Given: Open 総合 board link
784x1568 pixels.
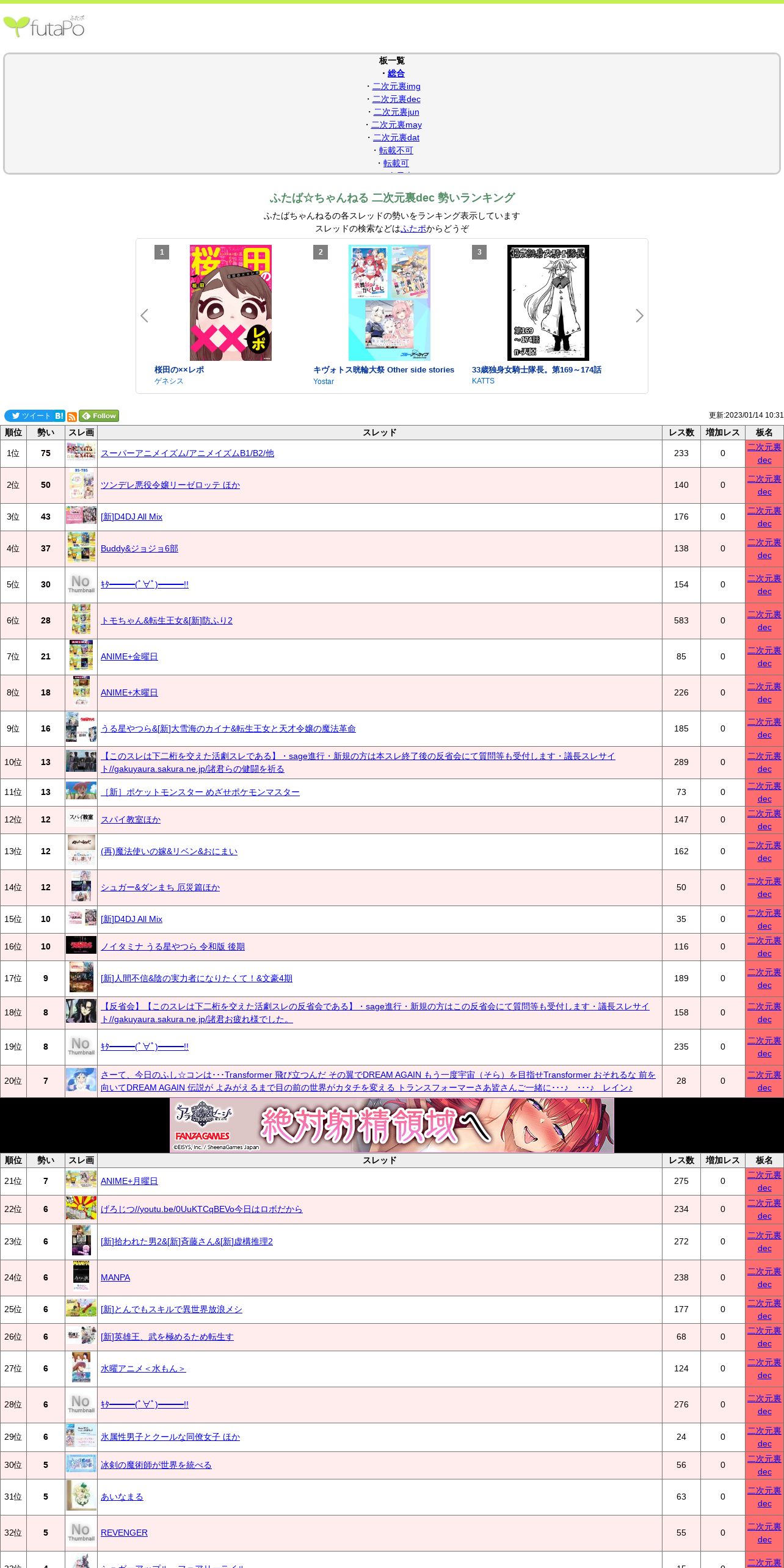Looking at the screenshot, I should coord(396,73).
